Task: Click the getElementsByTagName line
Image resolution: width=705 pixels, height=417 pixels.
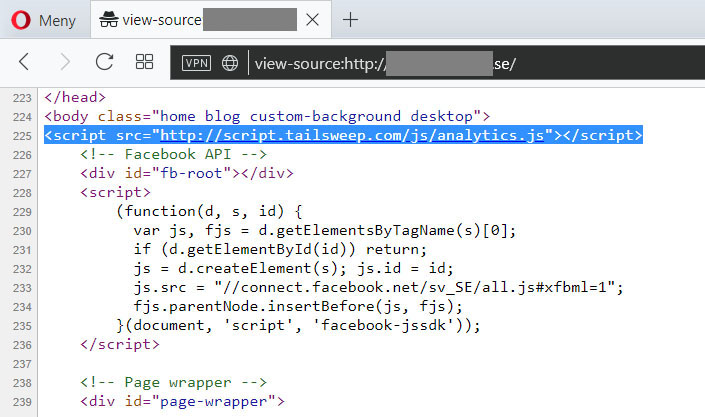Action: [325, 231]
